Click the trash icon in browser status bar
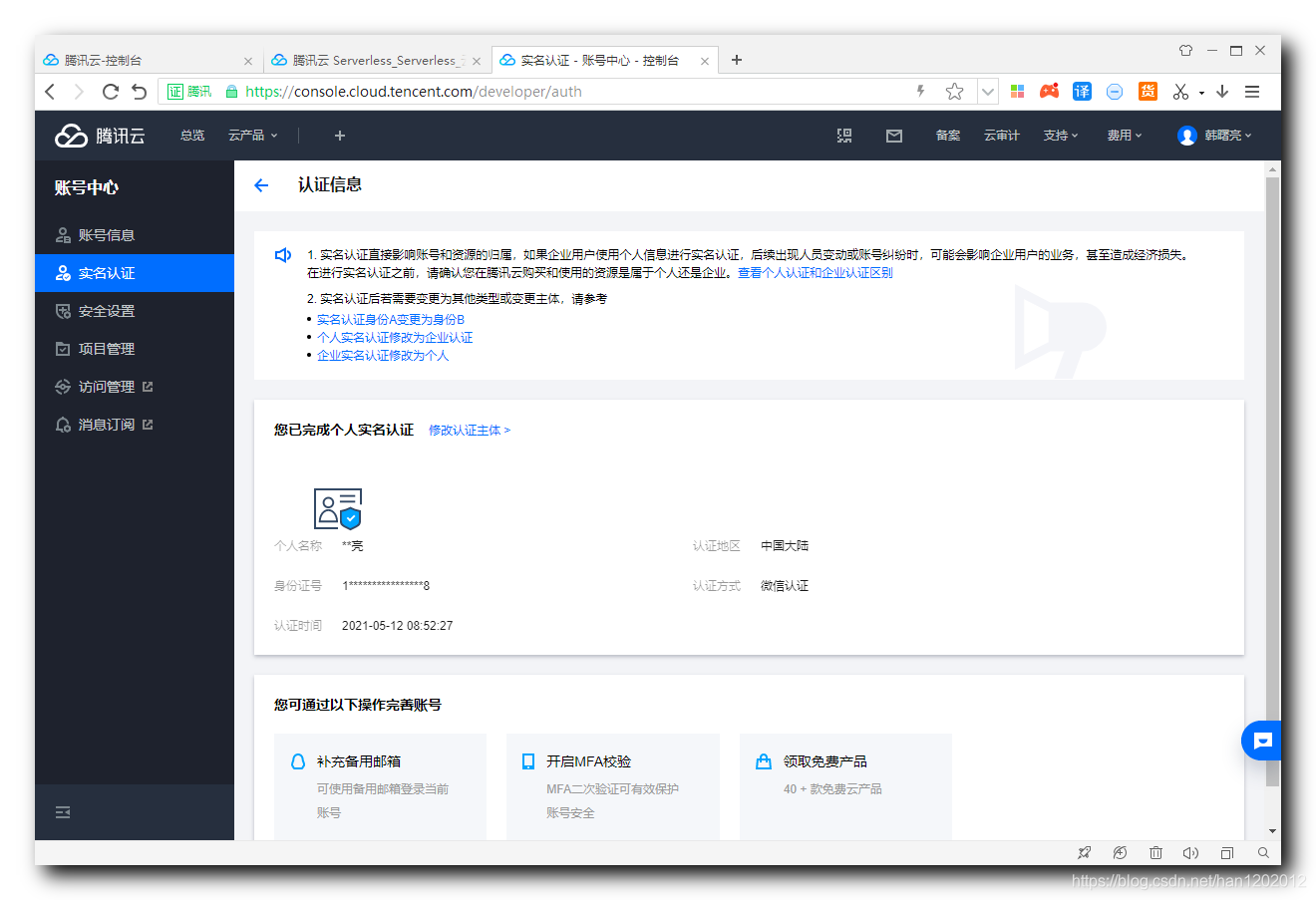1316x900 pixels. 1155,853
